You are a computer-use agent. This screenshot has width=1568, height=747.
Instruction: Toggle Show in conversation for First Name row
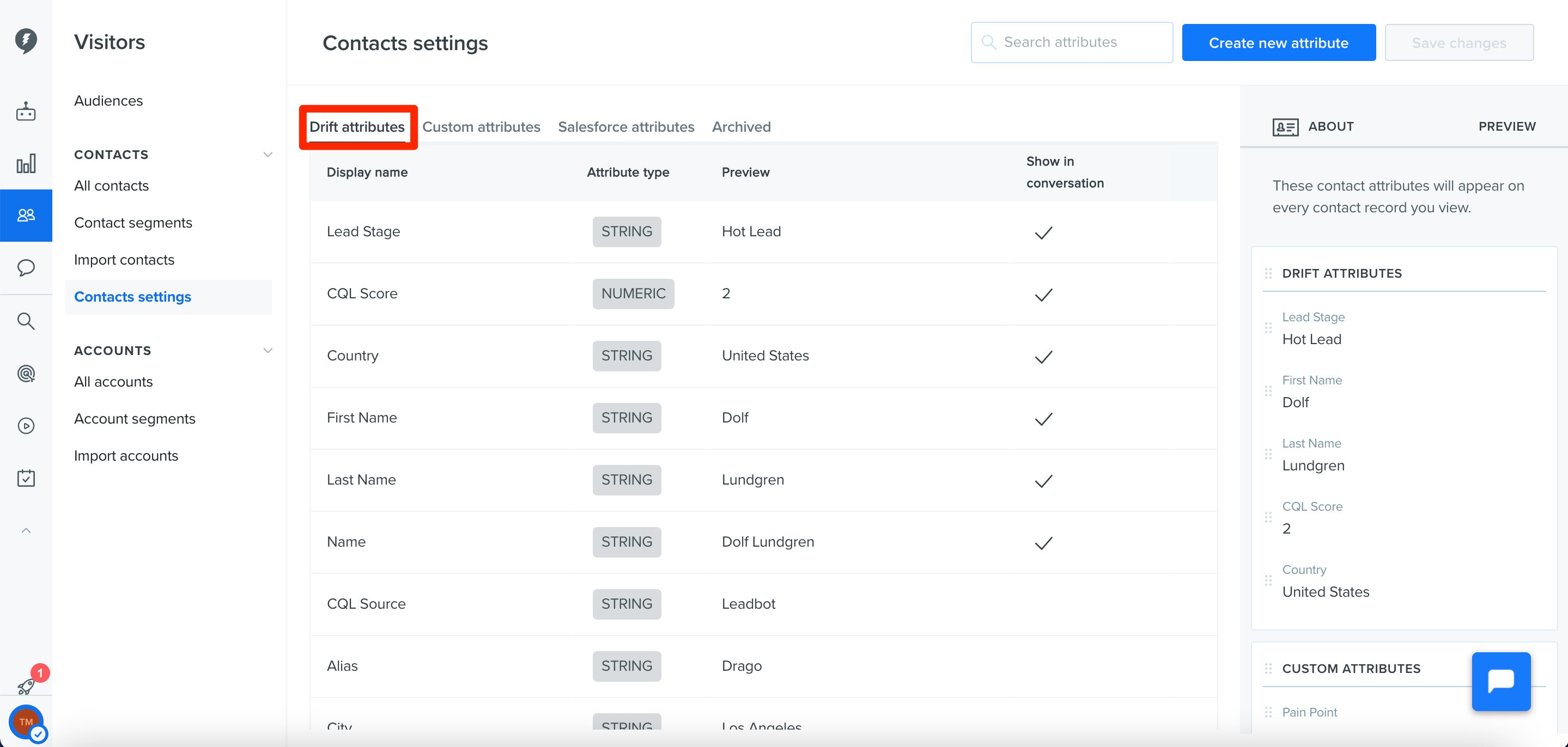point(1043,419)
